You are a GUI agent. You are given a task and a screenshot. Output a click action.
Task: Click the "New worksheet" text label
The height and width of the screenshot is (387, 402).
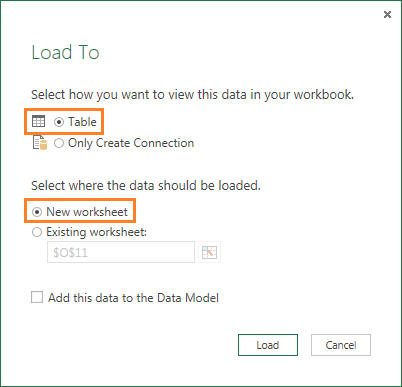coord(87,212)
